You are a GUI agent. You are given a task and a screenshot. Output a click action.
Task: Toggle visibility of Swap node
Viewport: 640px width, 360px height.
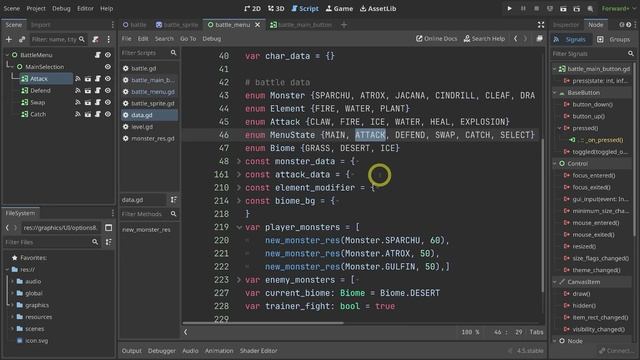[x=108, y=102]
